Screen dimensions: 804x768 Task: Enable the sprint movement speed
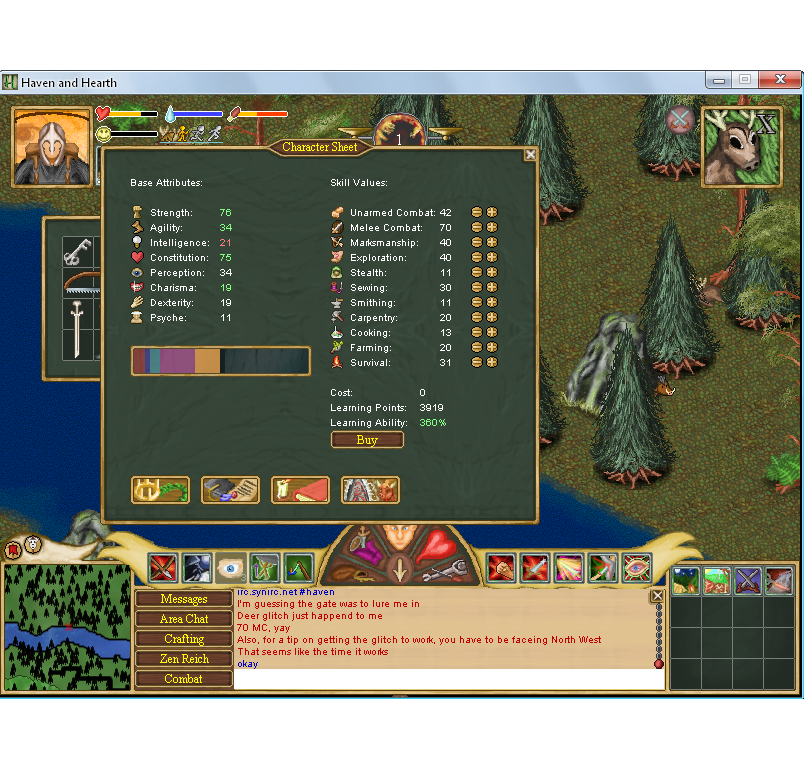click(x=213, y=133)
